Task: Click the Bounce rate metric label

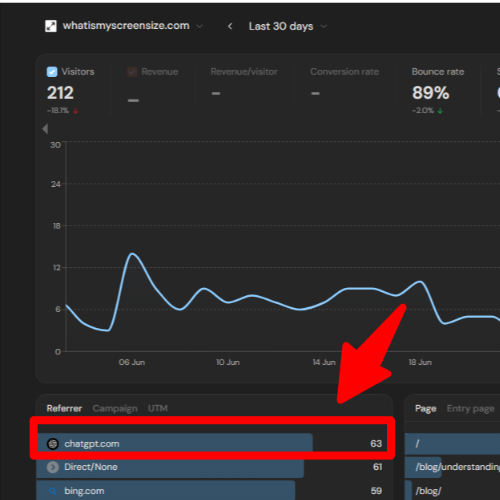Action: (438, 72)
